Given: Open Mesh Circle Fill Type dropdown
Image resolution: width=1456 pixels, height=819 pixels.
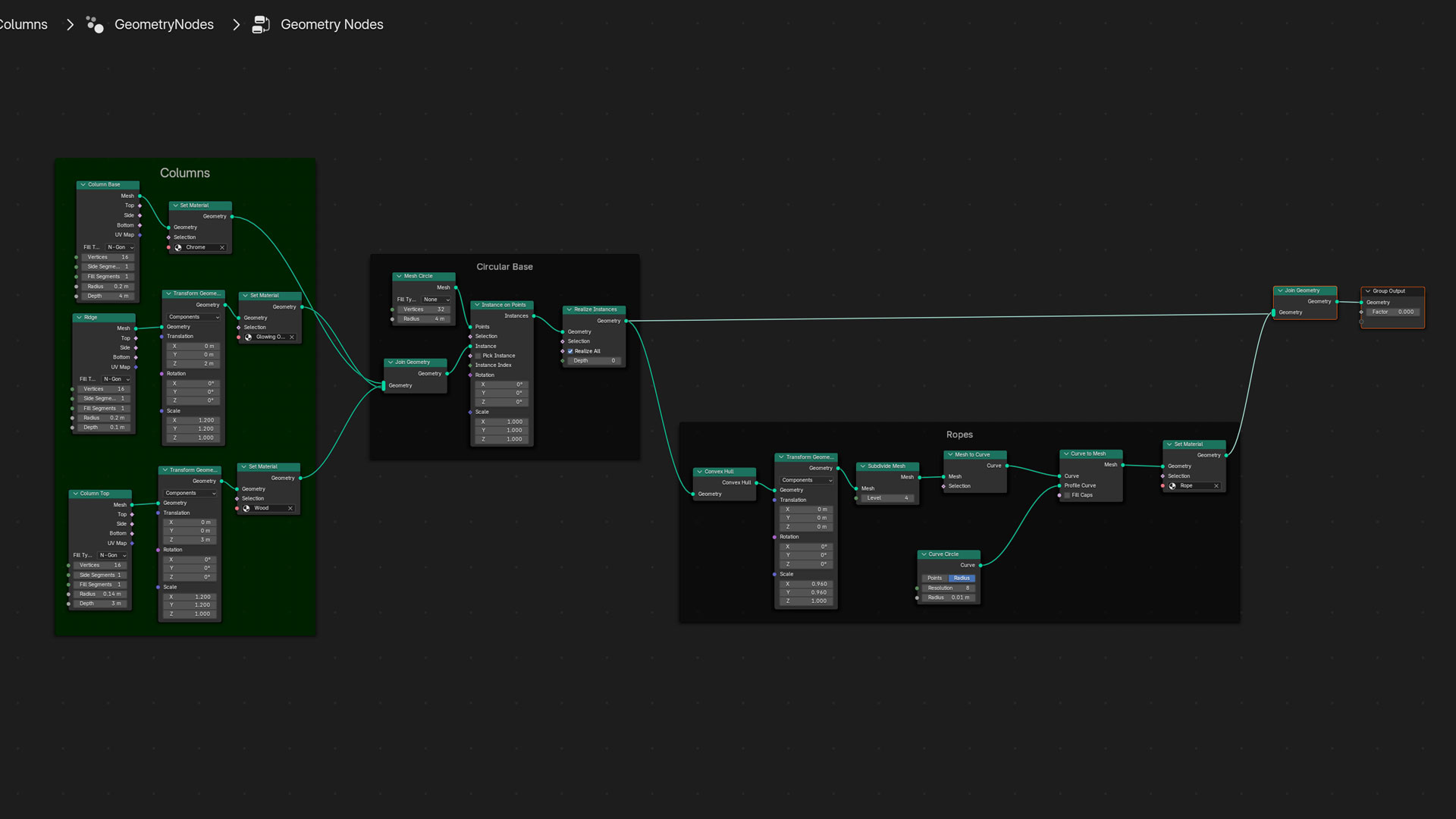Looking at the screenshot, I should pos(436,300).
